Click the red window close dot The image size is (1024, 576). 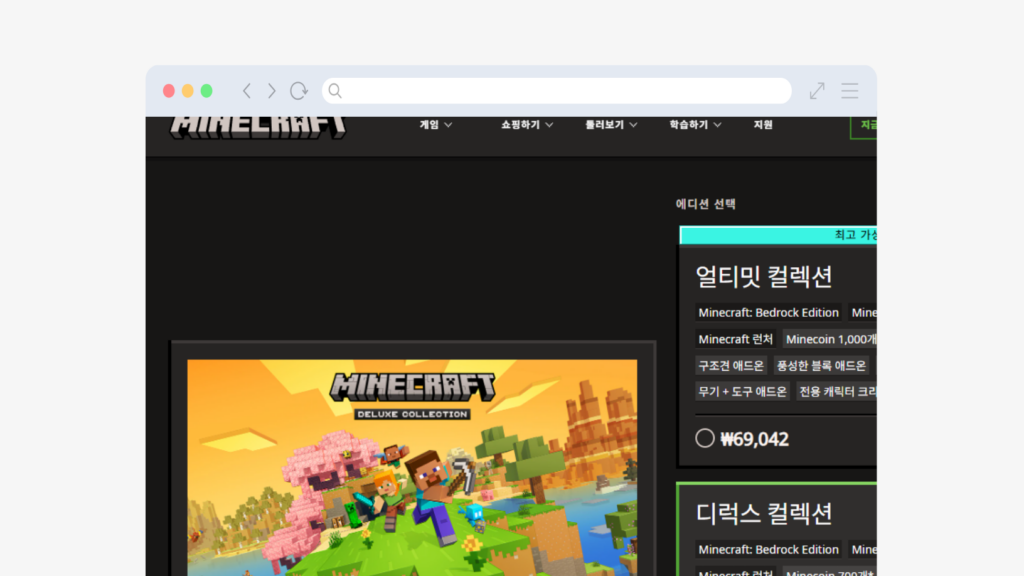coord(168,91)
